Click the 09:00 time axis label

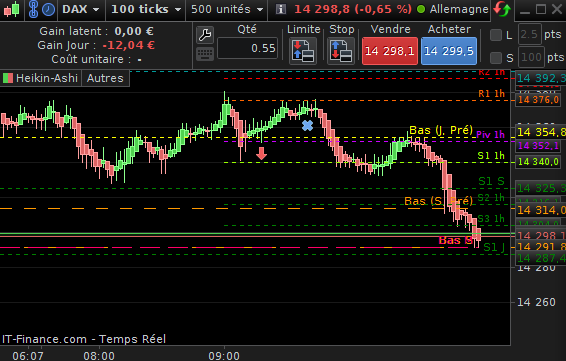(x=224, y=356)
